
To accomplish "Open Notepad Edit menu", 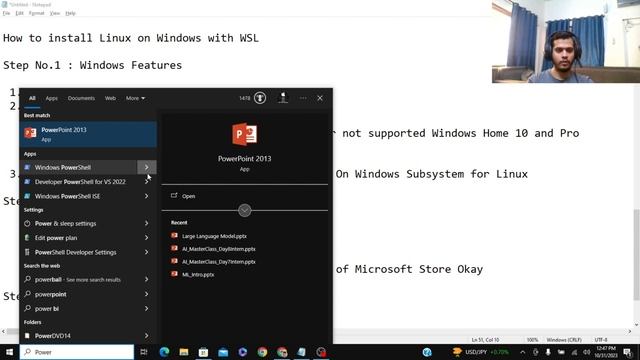I will (x=19, y=13).
